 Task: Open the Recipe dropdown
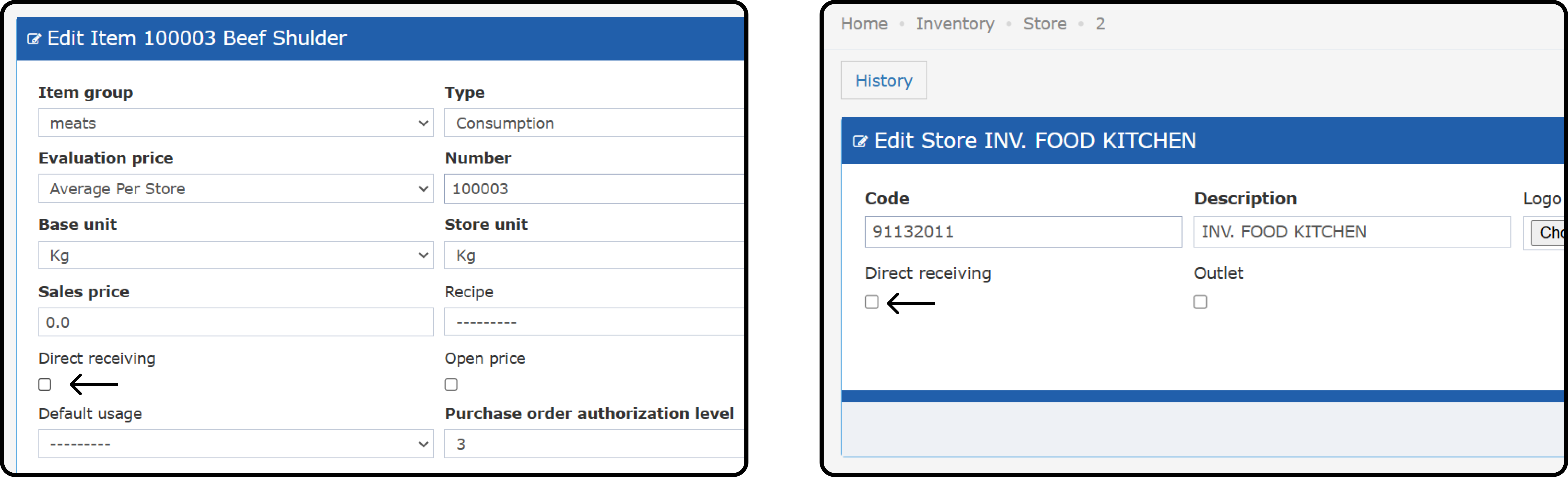tap(594, 322)
